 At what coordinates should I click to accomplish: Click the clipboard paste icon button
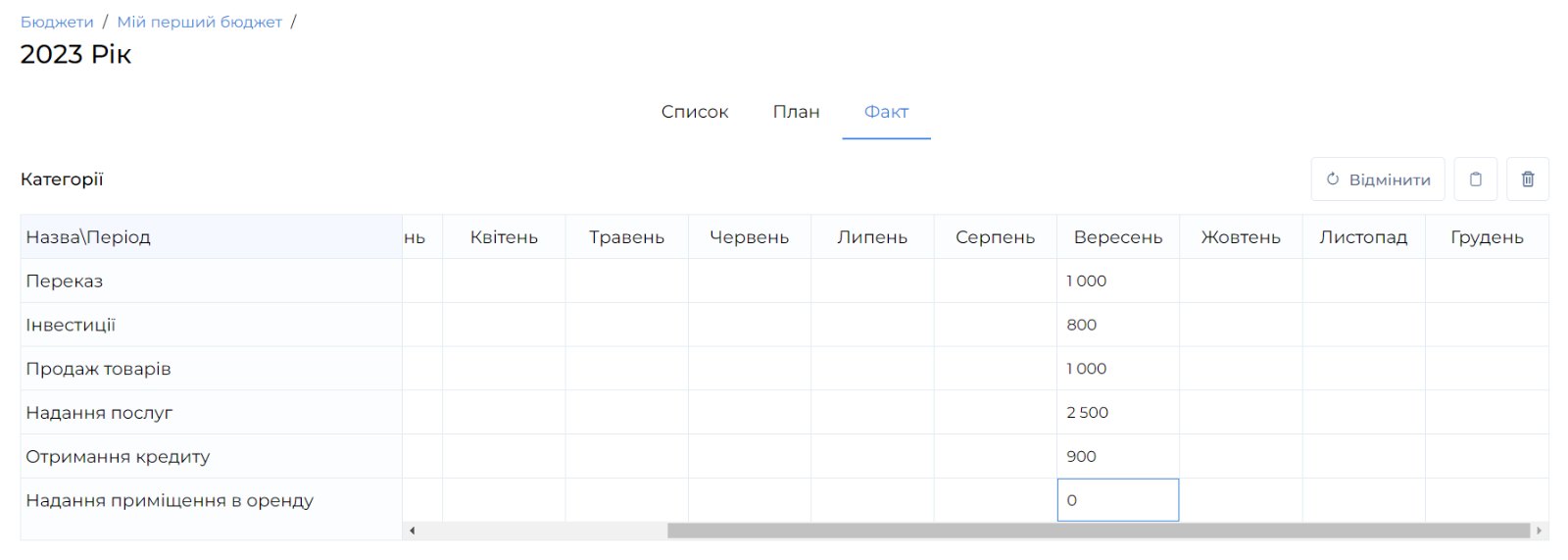tap(1475, 179)
